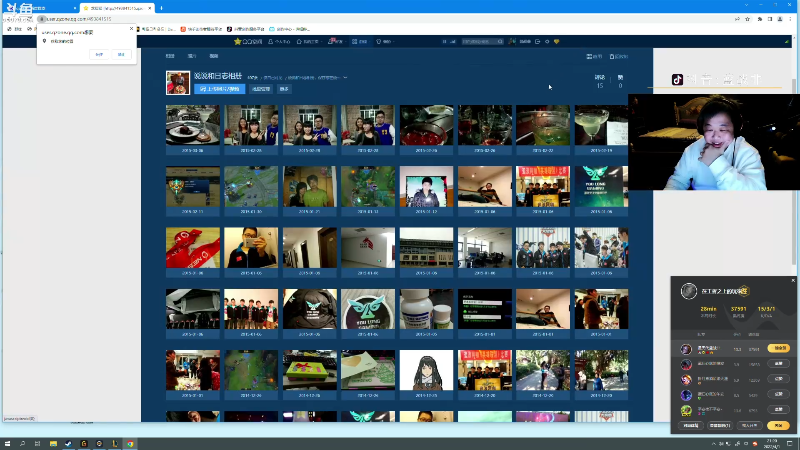Select the second tab in the album sub-navigation
Viewport: 800px width, 450px height.
click(x=192, y=56)
